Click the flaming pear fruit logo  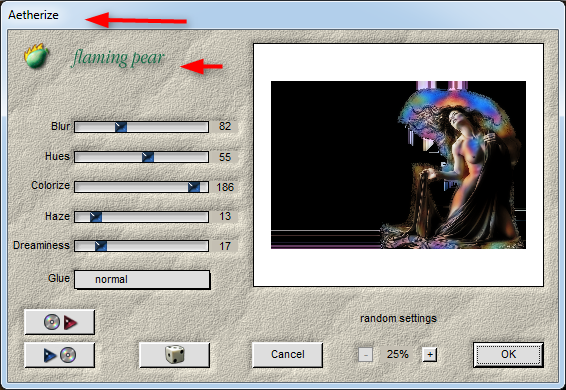pyautogui.click(x=36, y=56)
